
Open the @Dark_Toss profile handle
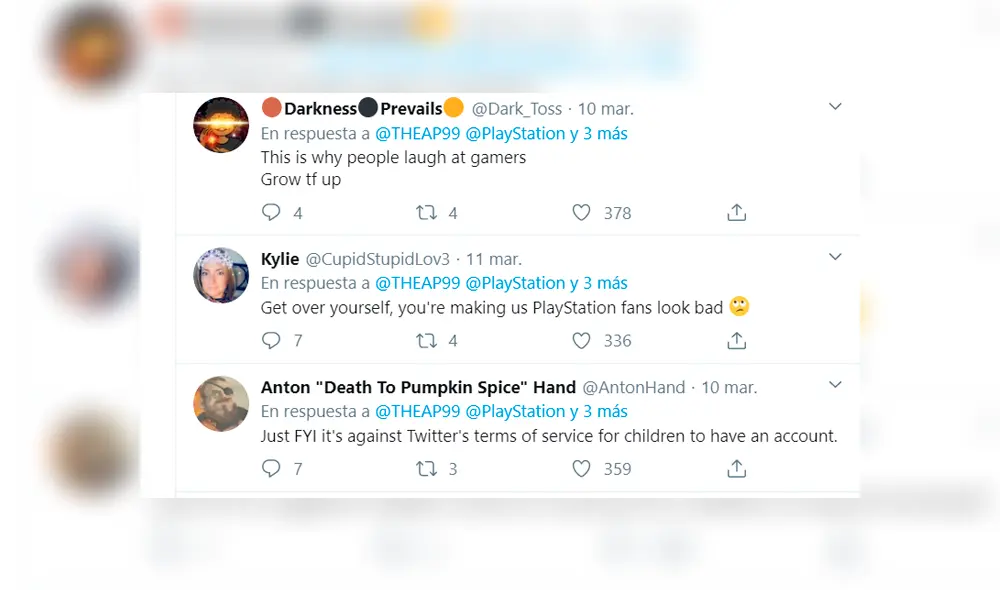click(518, 108)
